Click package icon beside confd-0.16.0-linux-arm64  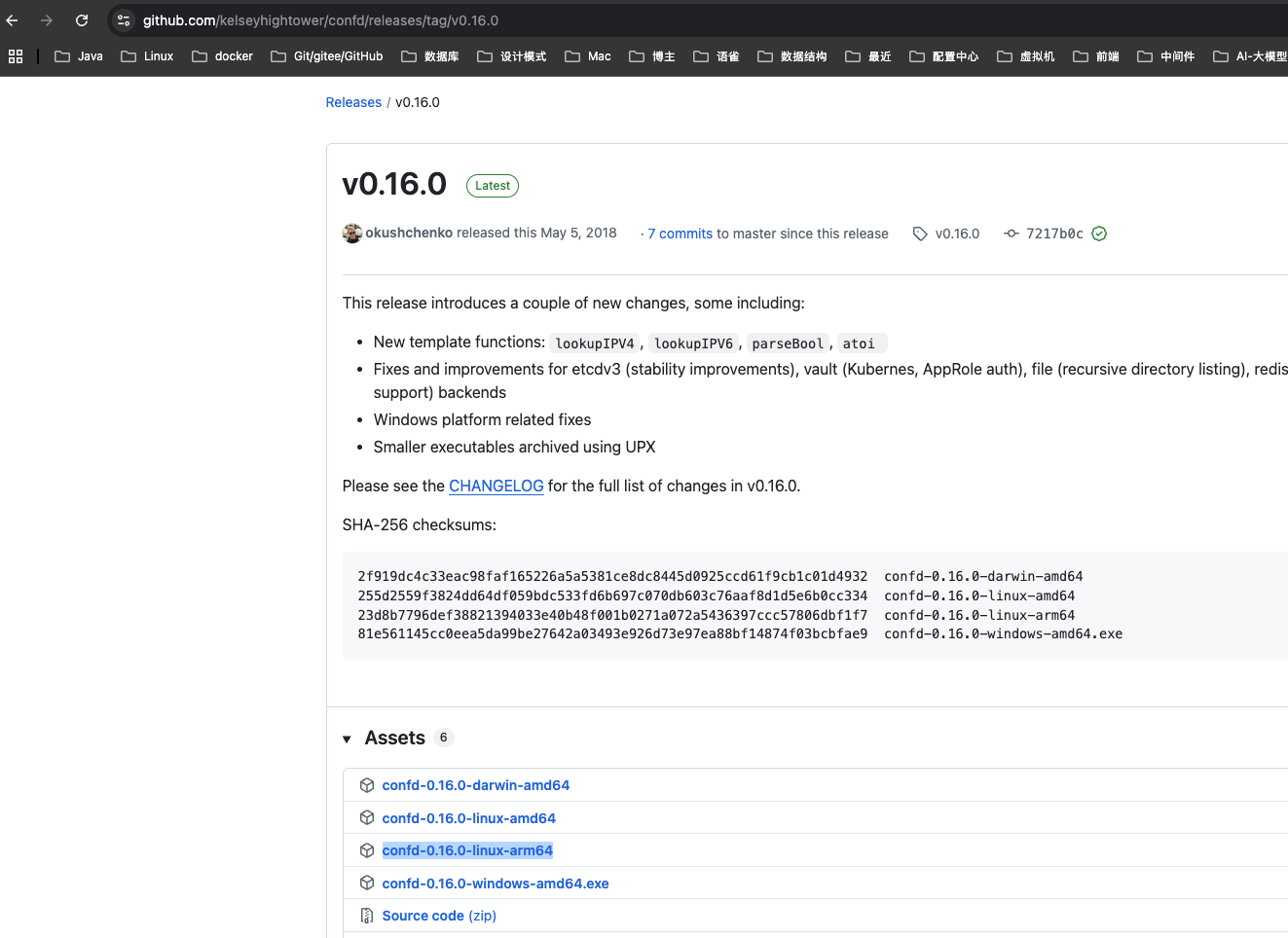click(367, 850)
